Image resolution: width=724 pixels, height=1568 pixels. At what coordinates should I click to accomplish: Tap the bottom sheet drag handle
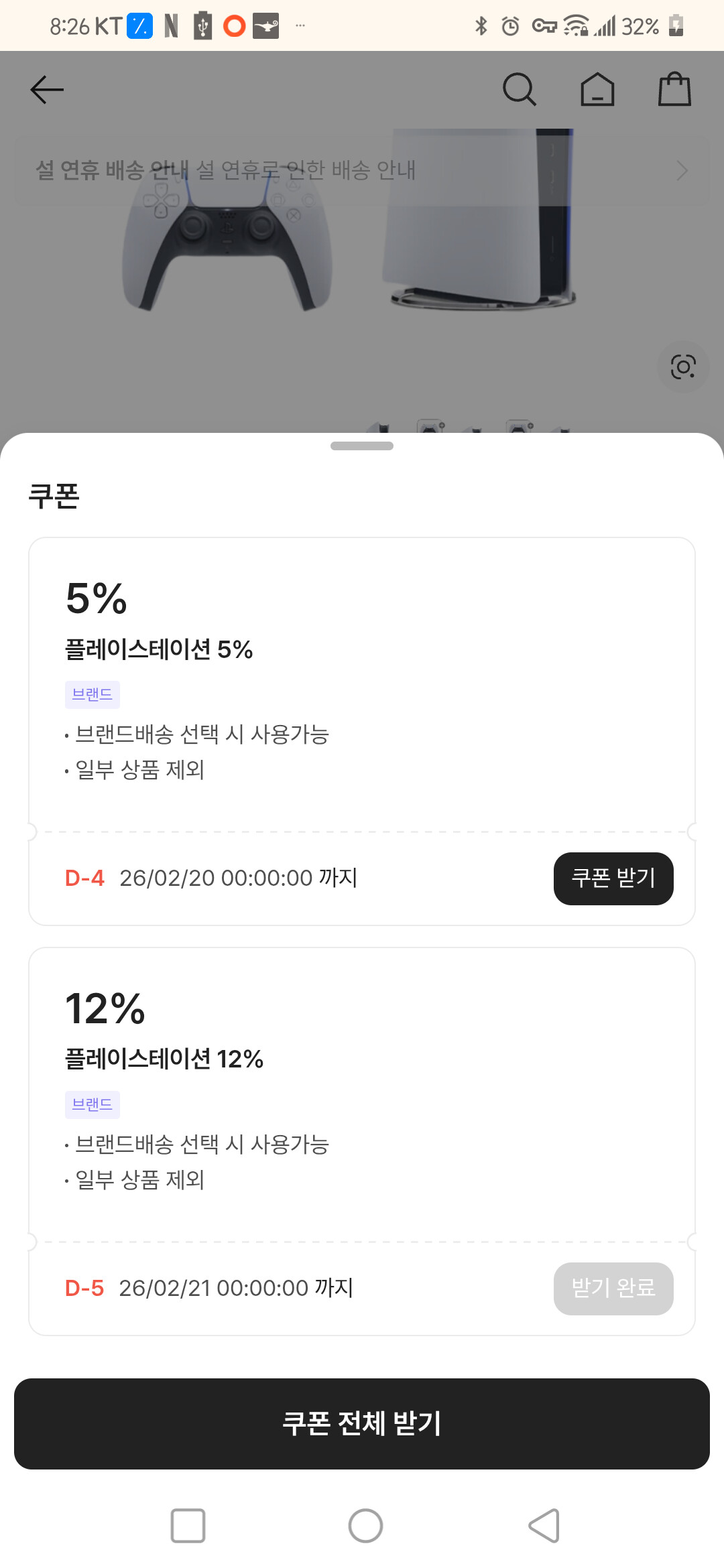(362, 446)
